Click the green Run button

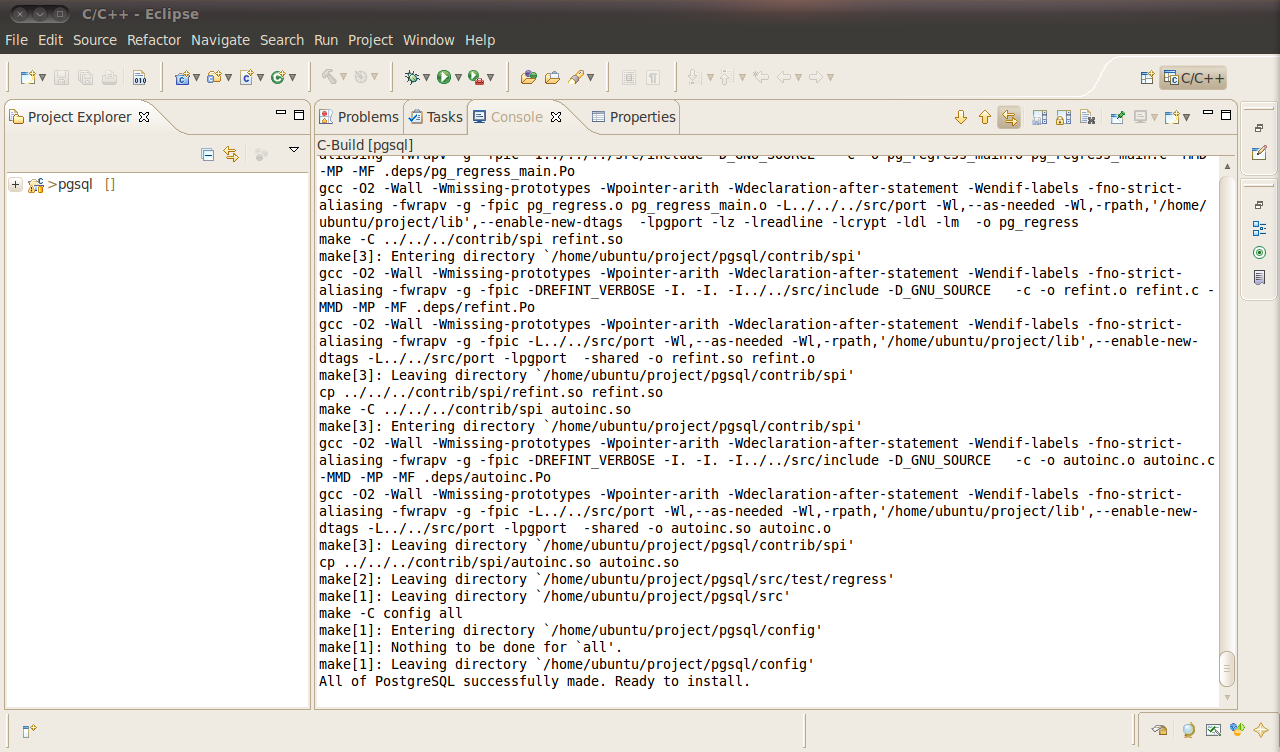pyautogui.click(x=443, y=77)
